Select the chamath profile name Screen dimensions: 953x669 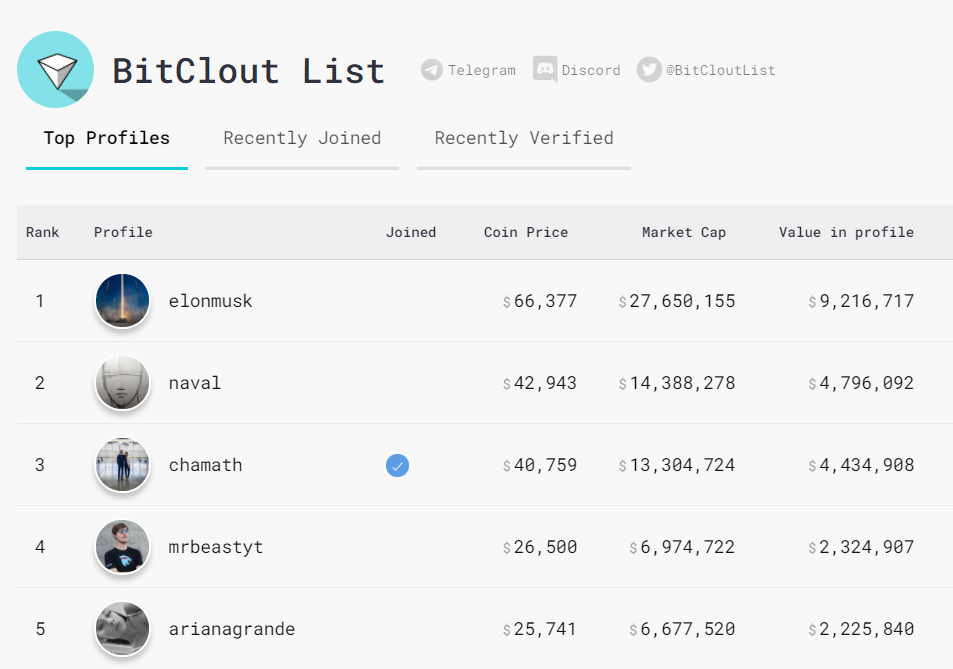tap(205, 465)
